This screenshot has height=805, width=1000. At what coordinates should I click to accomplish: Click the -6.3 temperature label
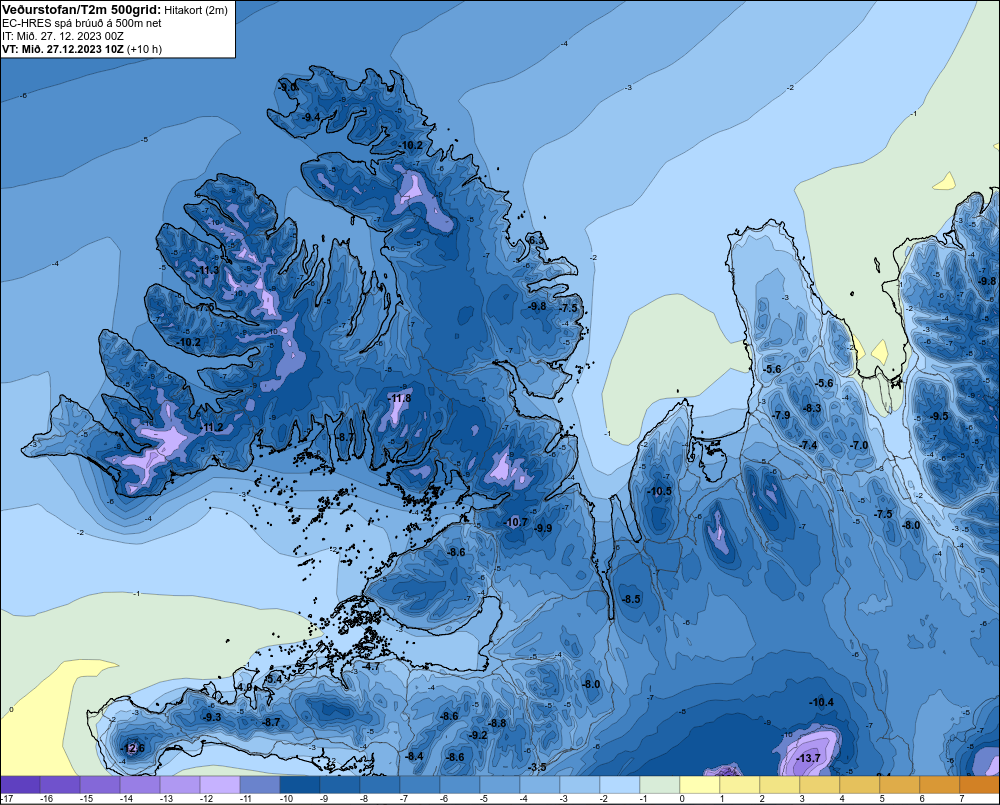pyautogui.click(x=536, y=240)
